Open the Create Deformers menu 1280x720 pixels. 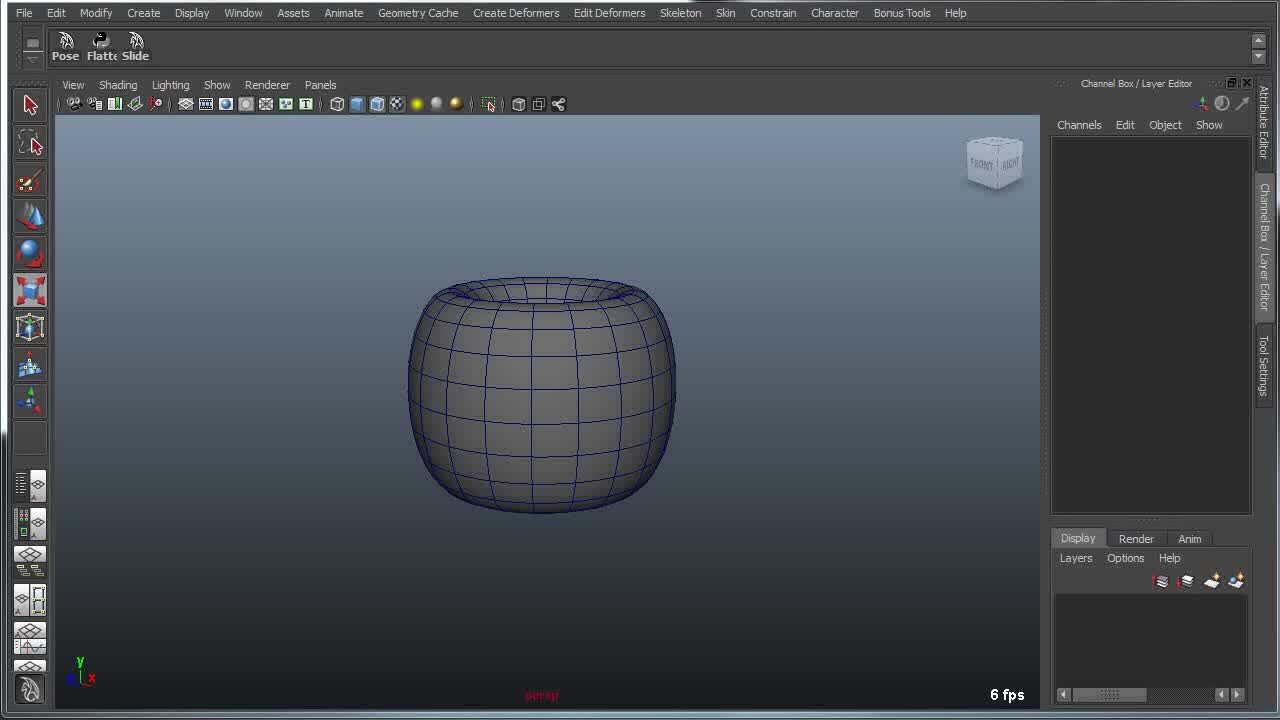point(516,13)
